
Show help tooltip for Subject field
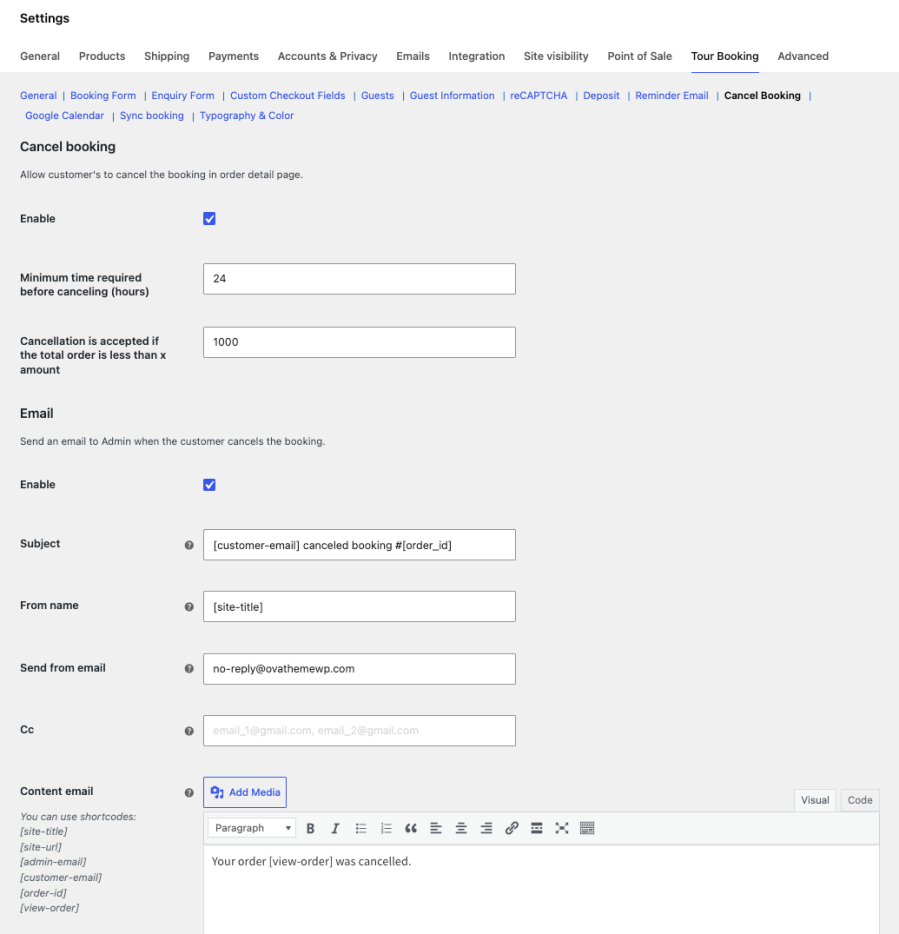[x=189, y=545]
